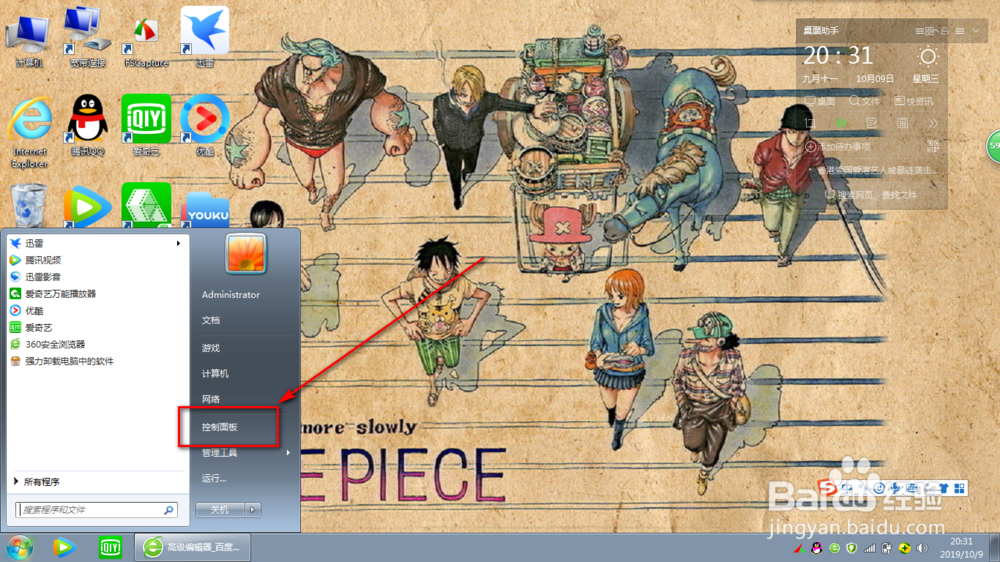Click the Sogou microphone voice input
The width and height of the screenshot is (1000, 562).
pos(895,489)
